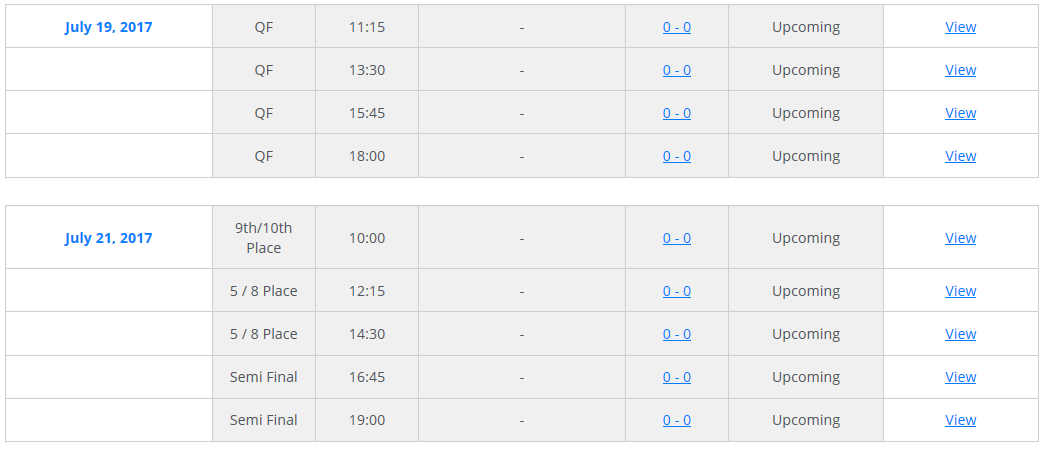The width and height of the screenshot is (1045, 451).
Task: Click 0 - 0 score of 15:45 QF
Action: coord(676,113)
